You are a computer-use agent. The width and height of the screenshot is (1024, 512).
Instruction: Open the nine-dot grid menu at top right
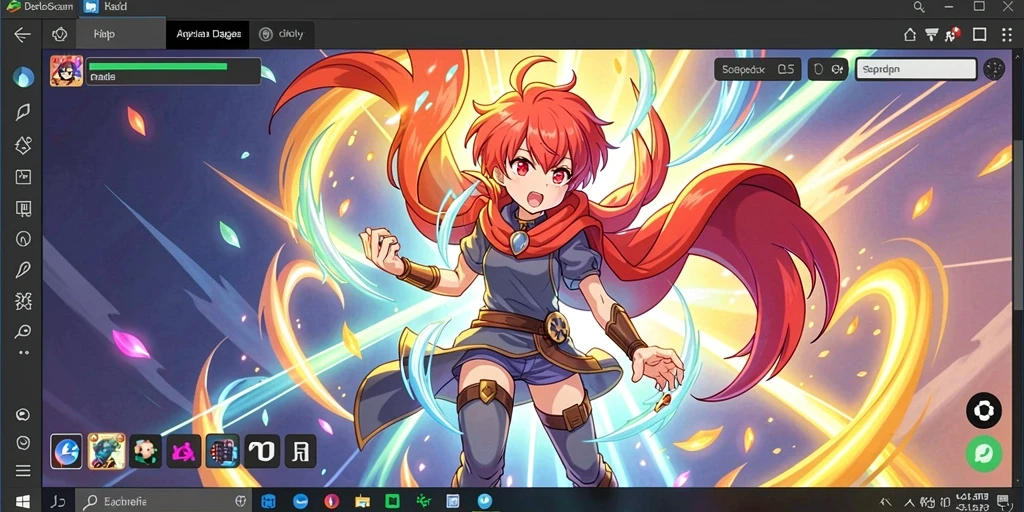[1006, 35]
